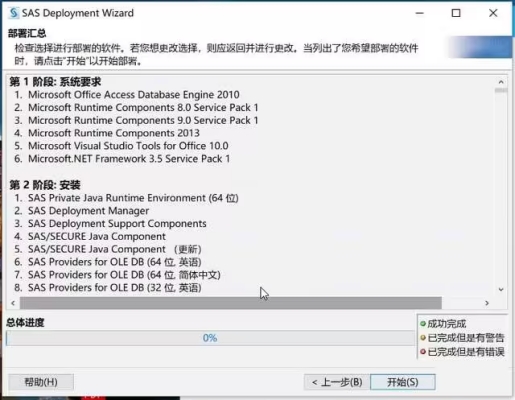
Task: Start deployment with 开始(S) button
Action: (403, 382)
